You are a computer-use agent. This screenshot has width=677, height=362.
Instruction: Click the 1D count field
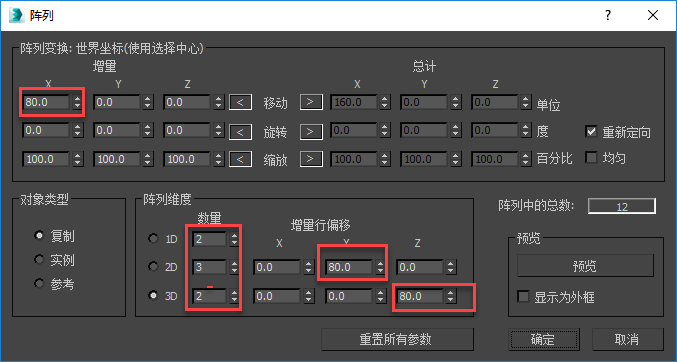click(x=209, y=239)
